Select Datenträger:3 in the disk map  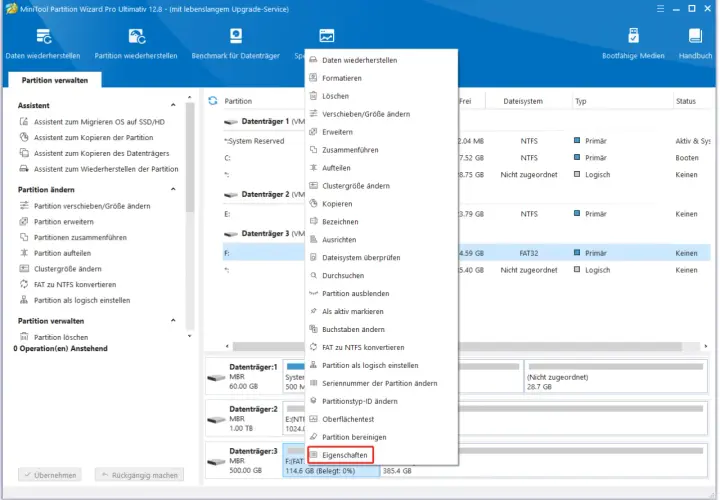243,461
